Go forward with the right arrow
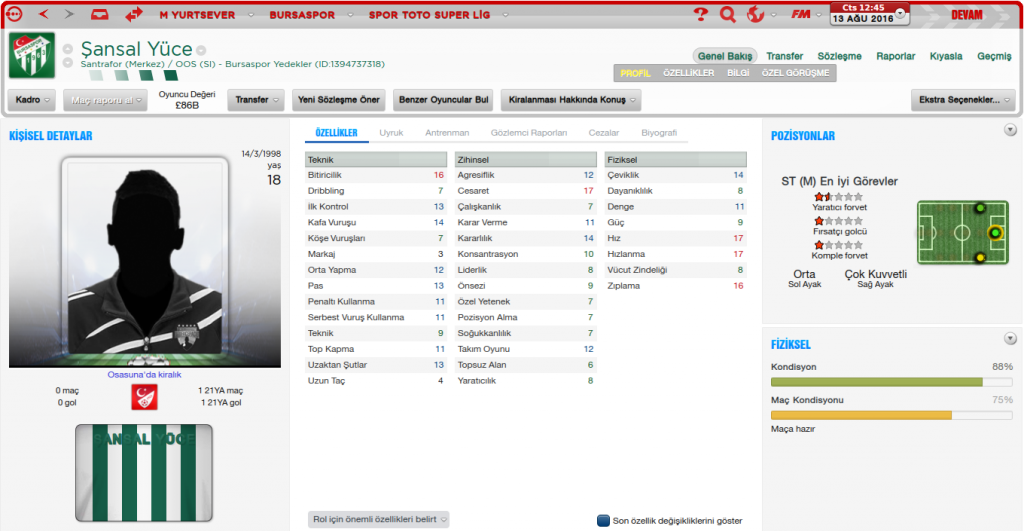This screenshot has width=1024, height=531. (69, 14)
